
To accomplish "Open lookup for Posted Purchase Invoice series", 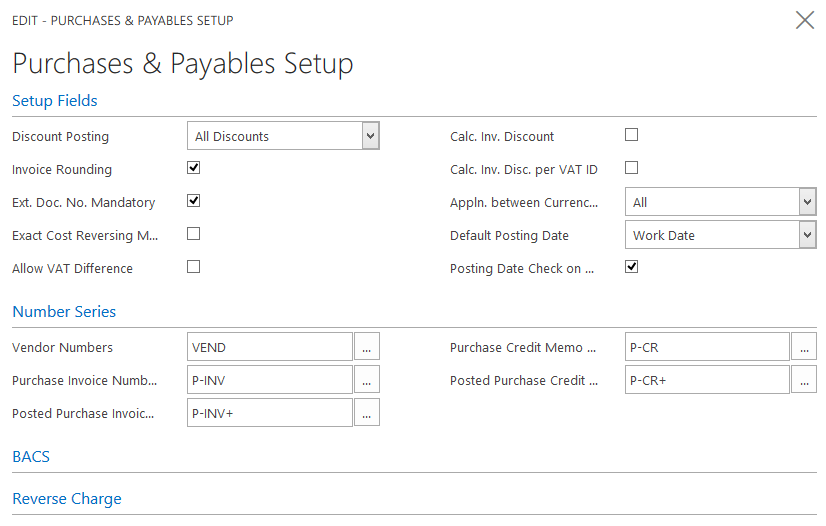I will [367, 413].
